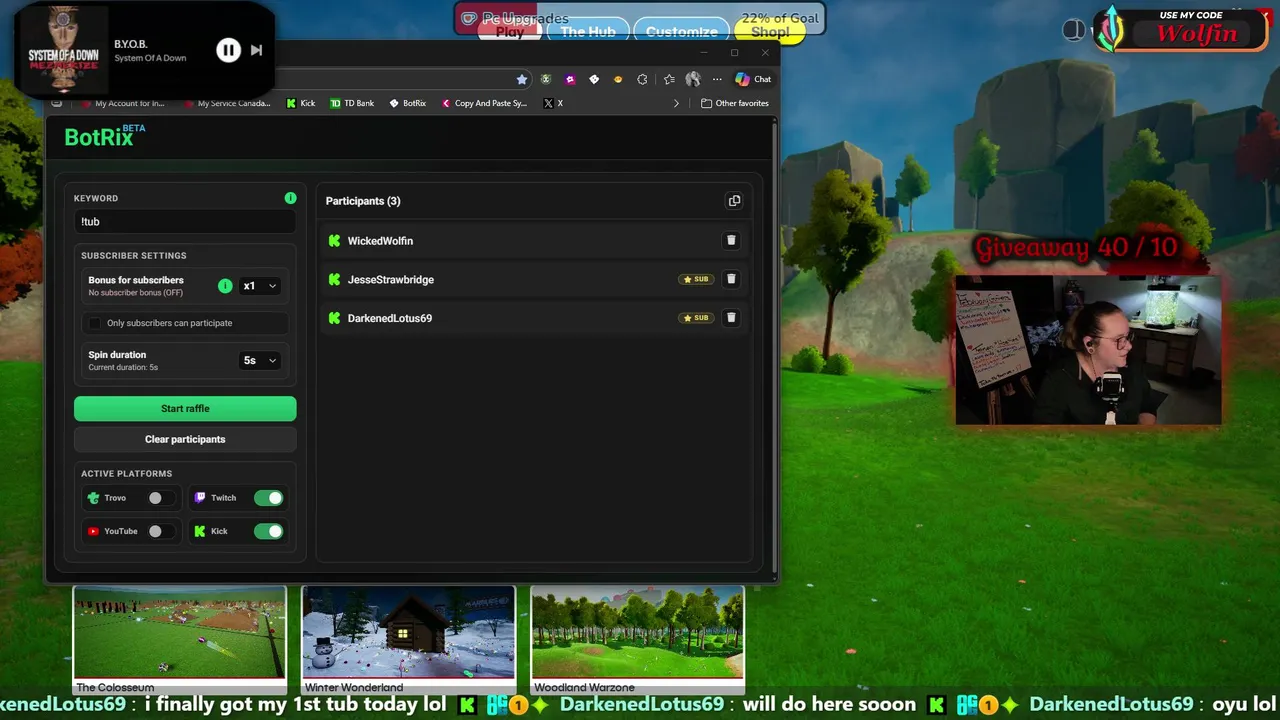Open the game's Play tab
Image resolution: width=1280 pixels, height=720 pixels.
[510, 32]
